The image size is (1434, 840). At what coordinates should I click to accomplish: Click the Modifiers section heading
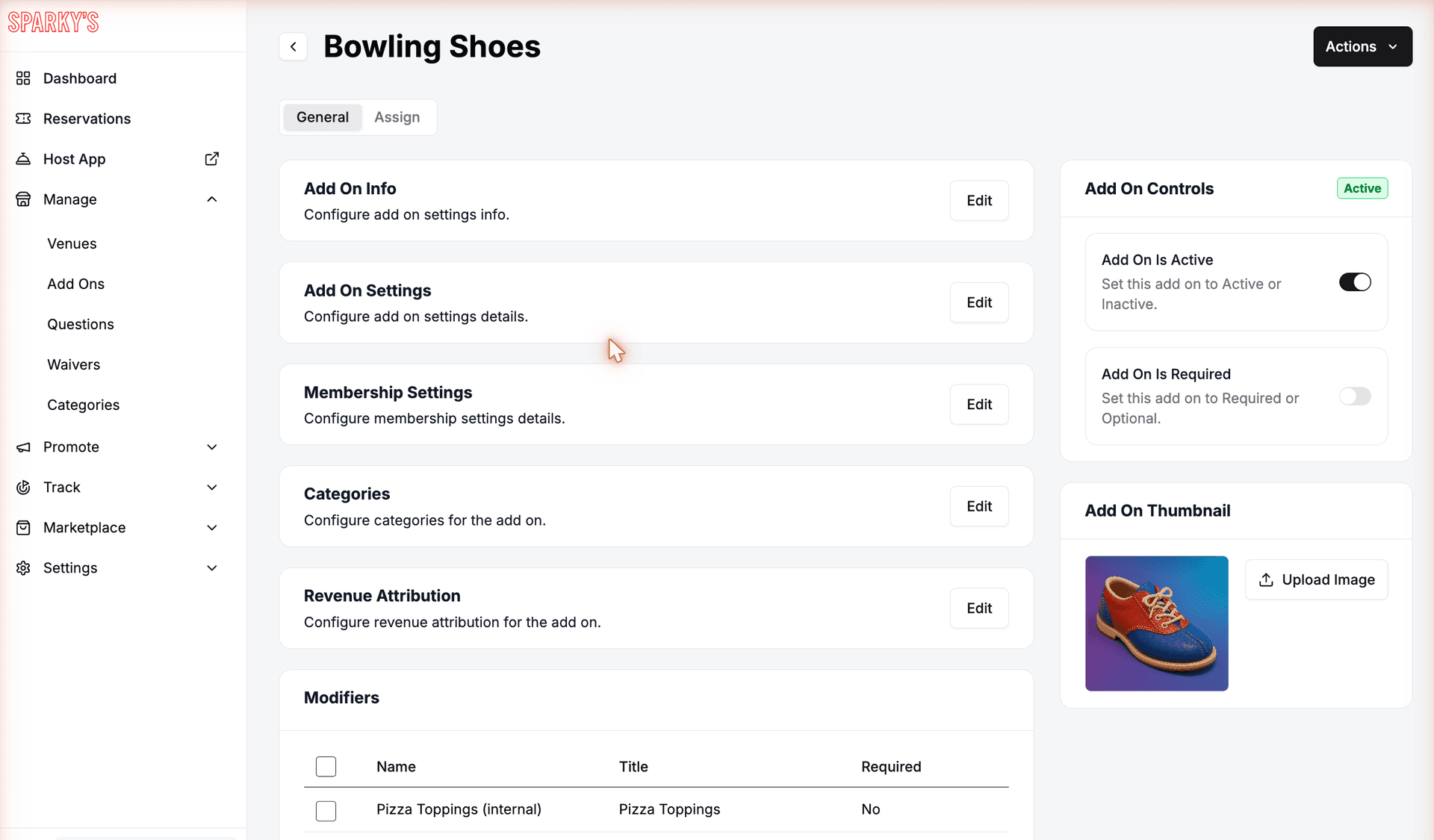coord(341,697)
